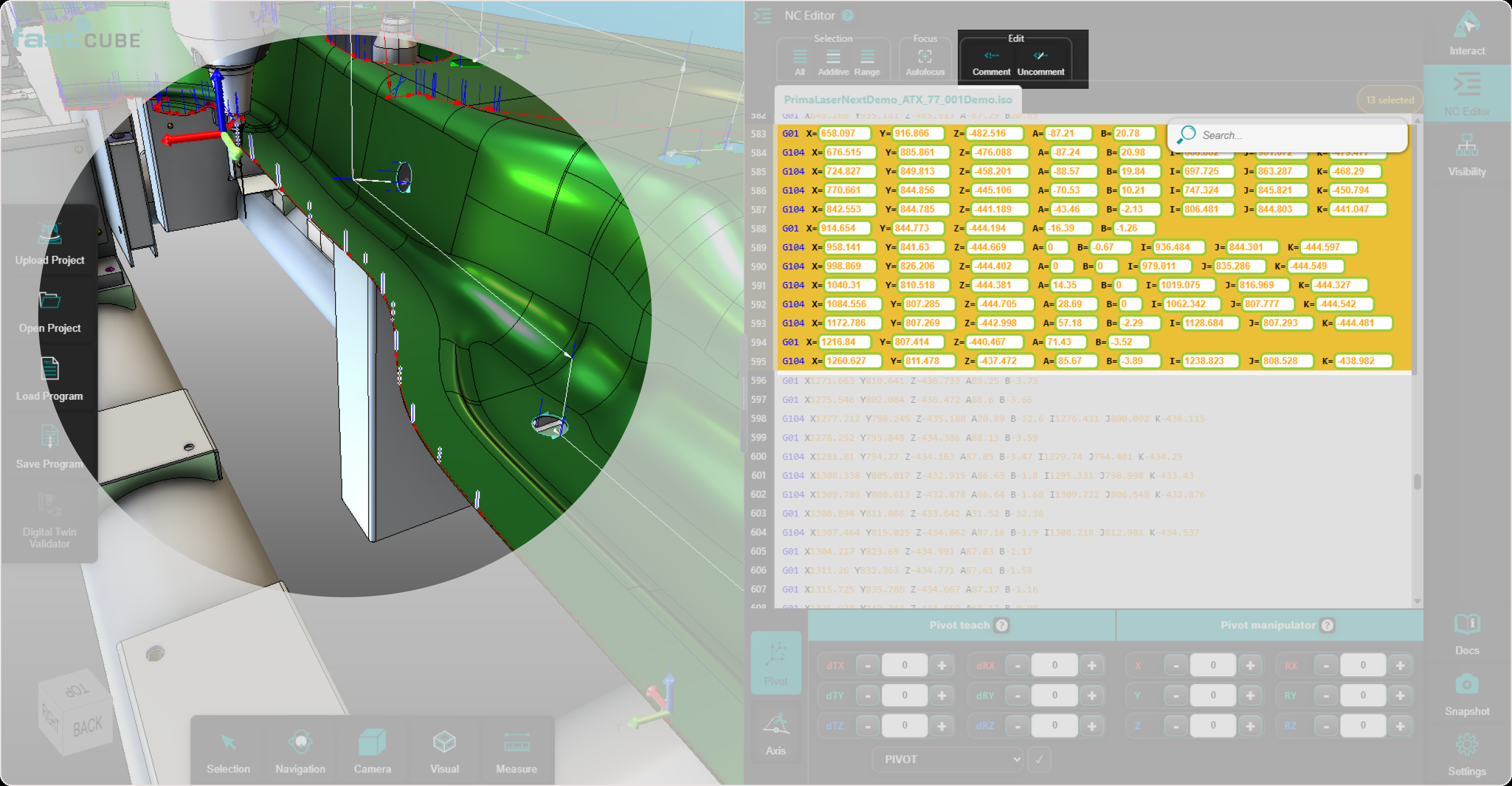Image resolution: width=1512 pixels, height=786 pixels.
Task: Select Axis mode button
Action: click(x=776, y=732)
